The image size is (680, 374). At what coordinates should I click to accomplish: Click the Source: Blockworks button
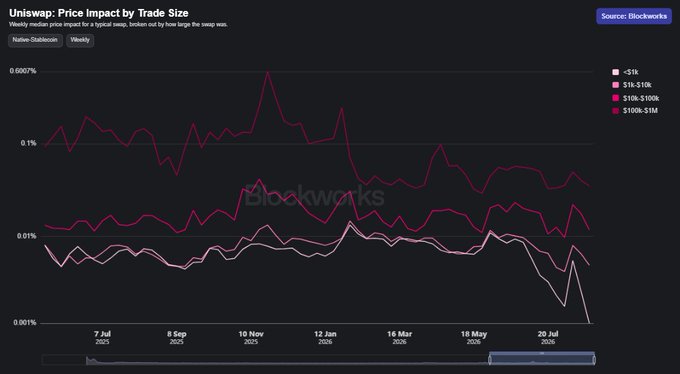coord(634,16)
